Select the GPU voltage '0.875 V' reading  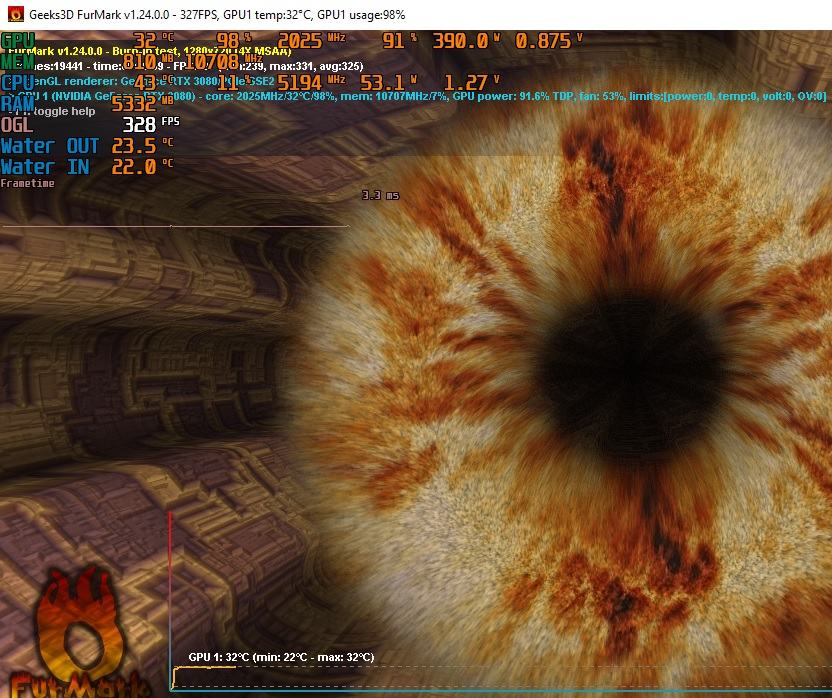549,40
